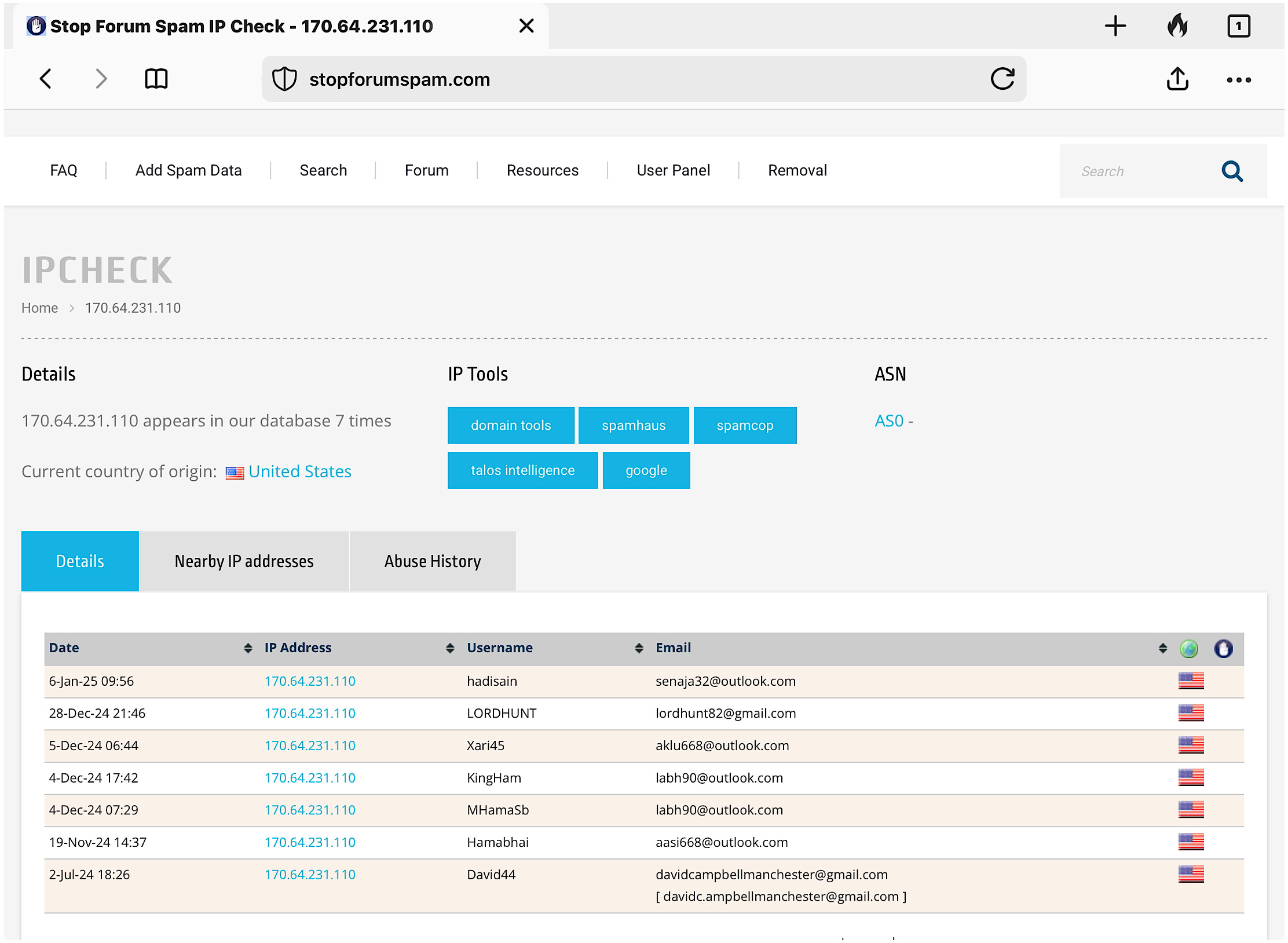
Task: Sort table by Date column arrows
Action: [248, 649]
